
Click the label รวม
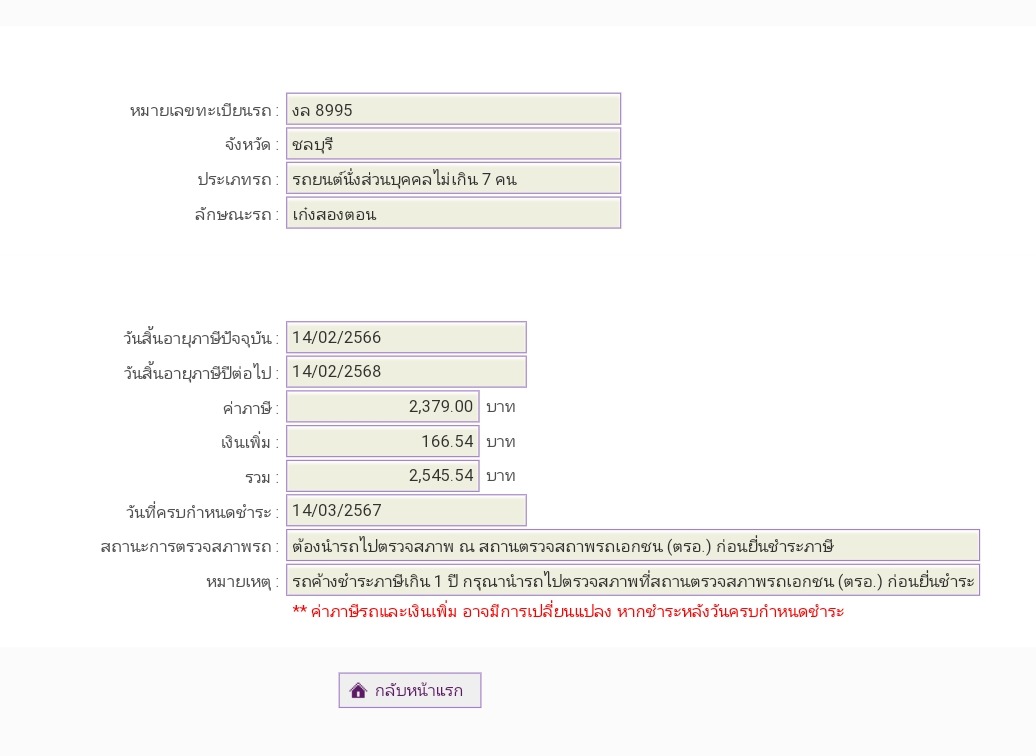tap(262, 477)
